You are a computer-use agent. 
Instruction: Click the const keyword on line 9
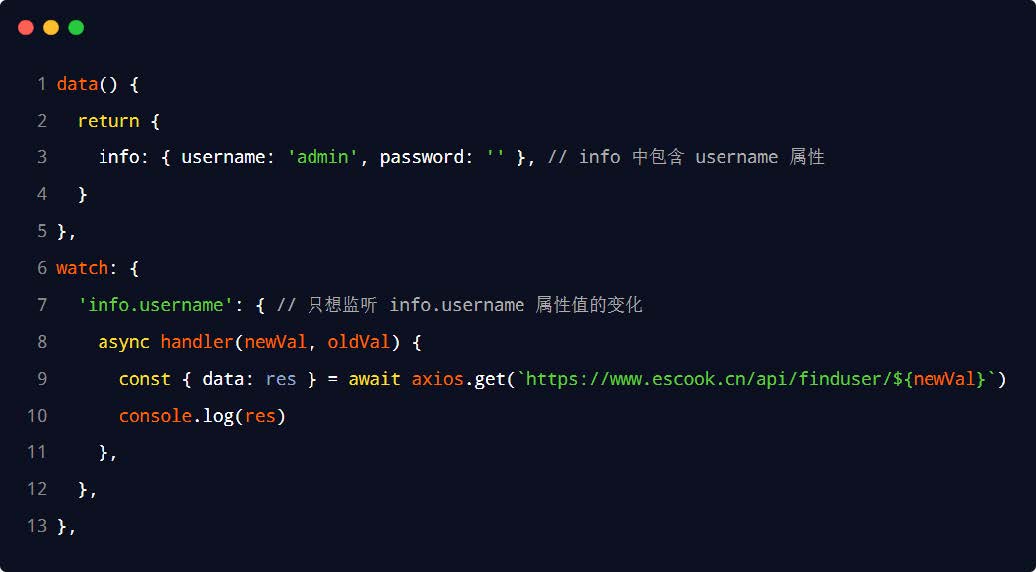point(144,379)
